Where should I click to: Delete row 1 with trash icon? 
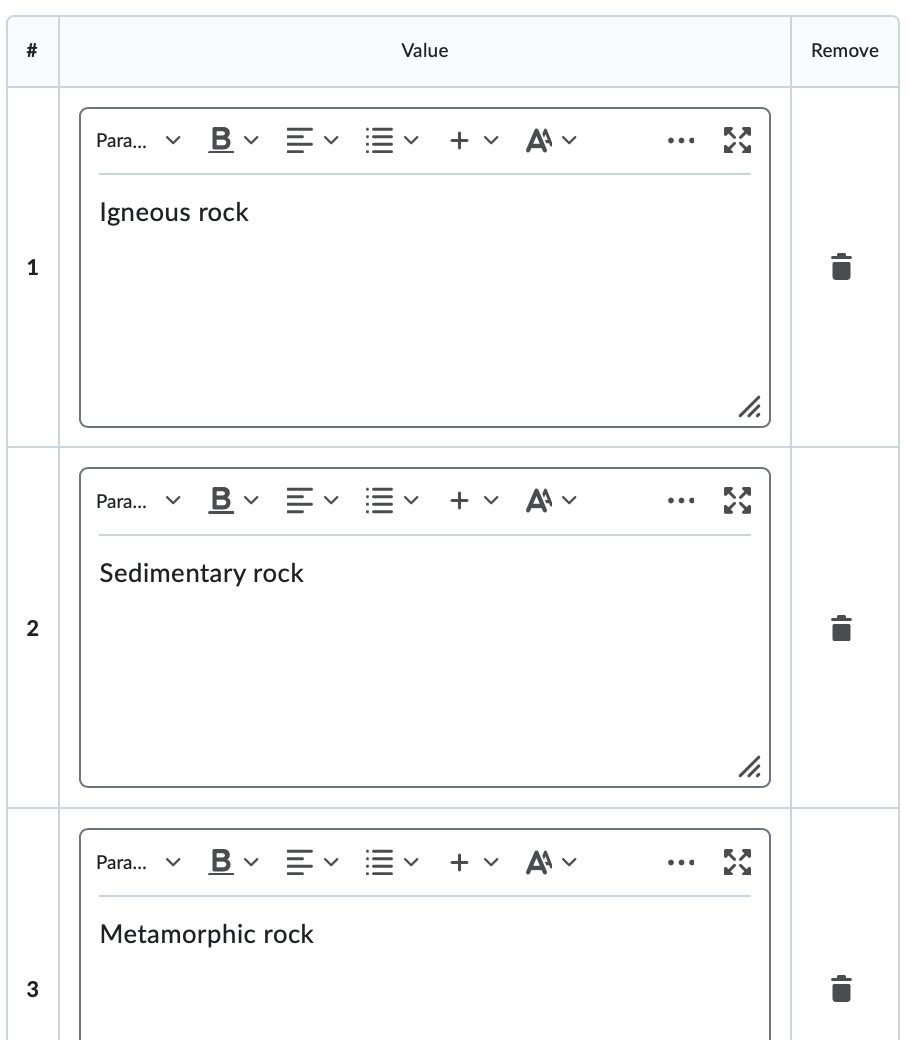pyautogui.click(x=841, y=267)
